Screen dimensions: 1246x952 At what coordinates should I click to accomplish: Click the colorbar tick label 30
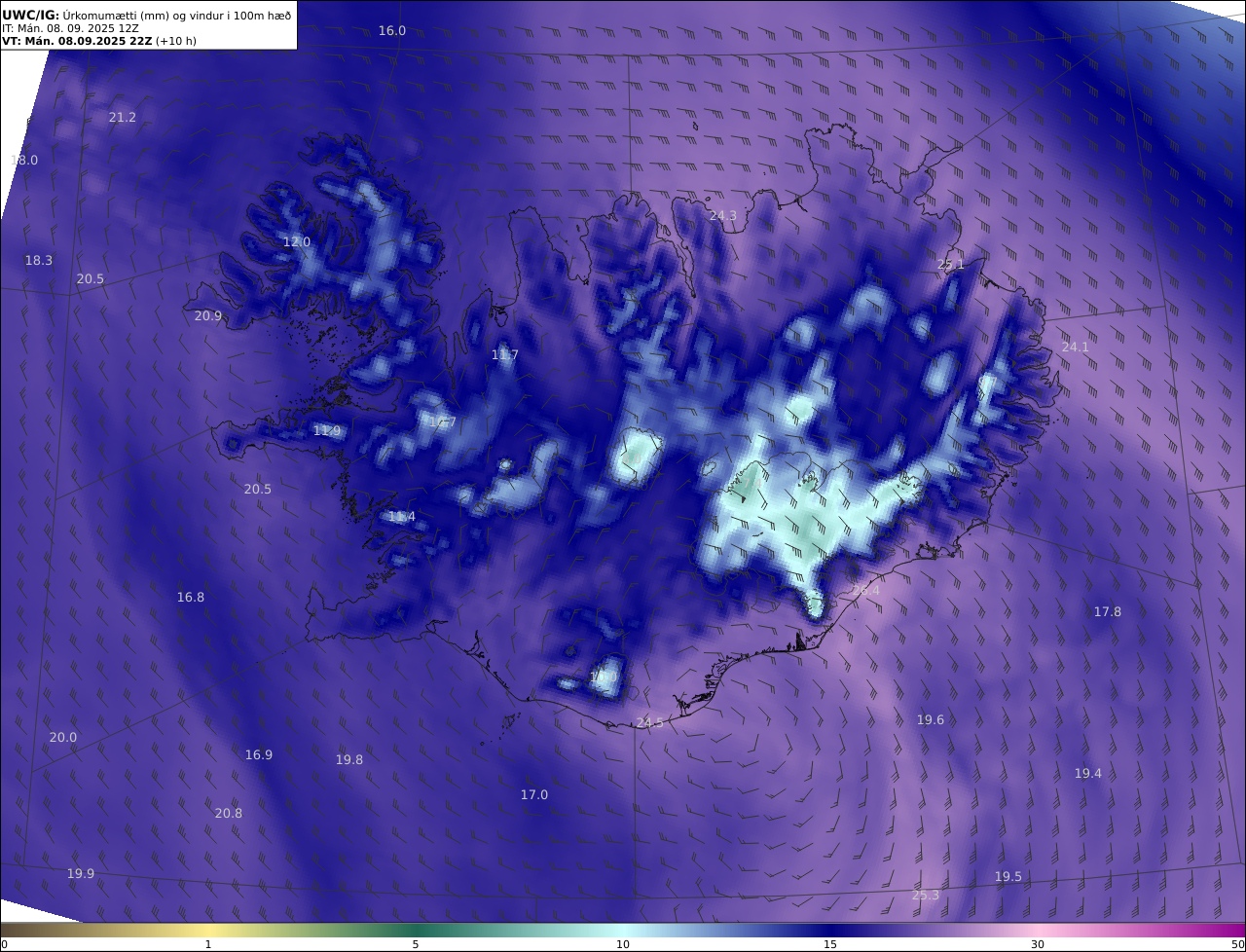(x=1038, y=944)
